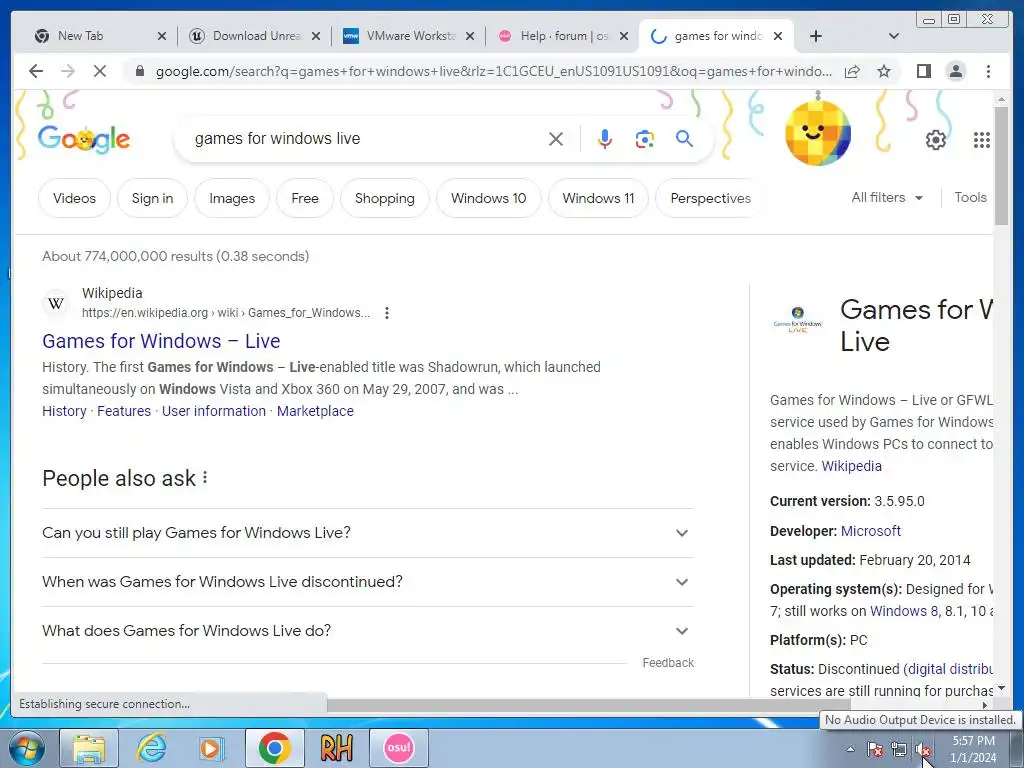Open Wikipedia link in knowledge panel

coord(852,466)
